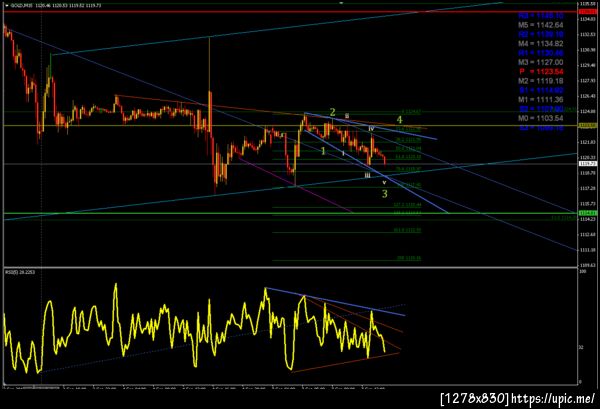Select the white sub-wave label 'iv'
Viewport: 600px width, 409px height.
[371, 129]
